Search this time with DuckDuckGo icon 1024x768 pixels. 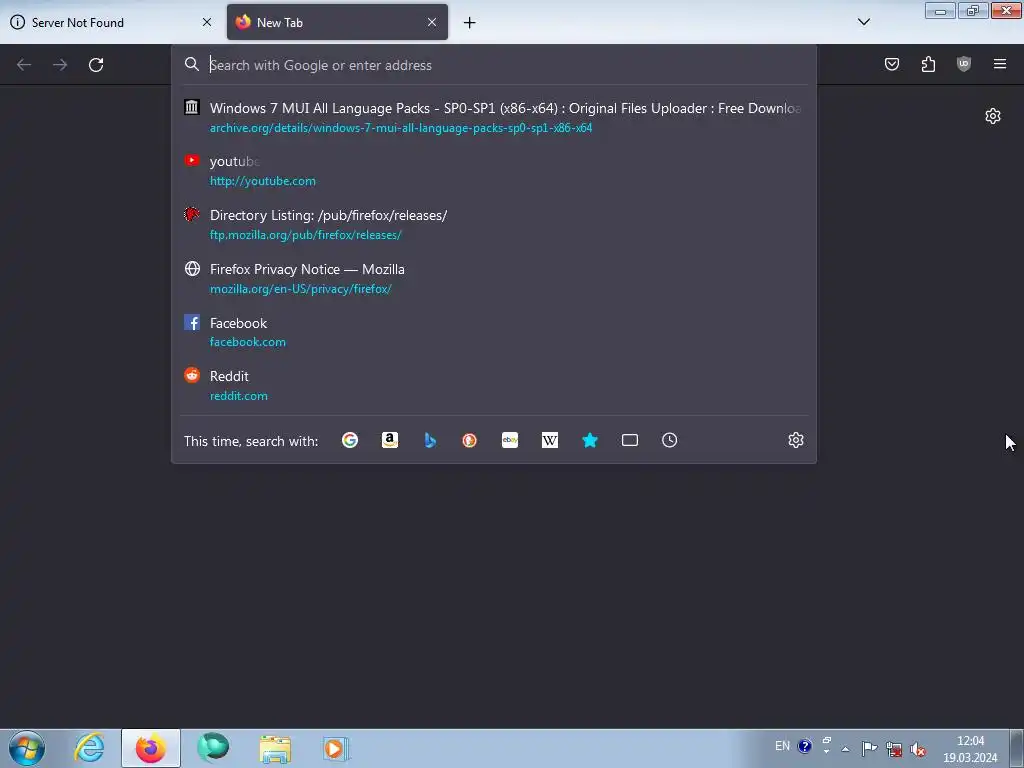tap(470, 440)
